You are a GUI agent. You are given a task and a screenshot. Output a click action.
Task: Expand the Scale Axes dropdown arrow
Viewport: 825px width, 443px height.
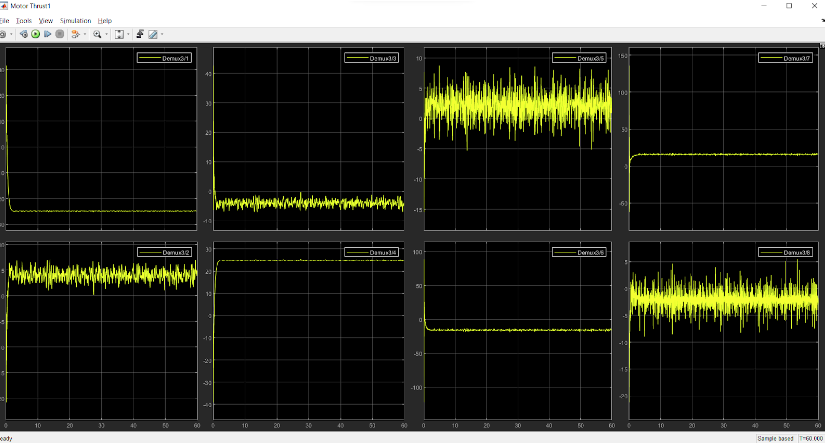tap(128, 33)
